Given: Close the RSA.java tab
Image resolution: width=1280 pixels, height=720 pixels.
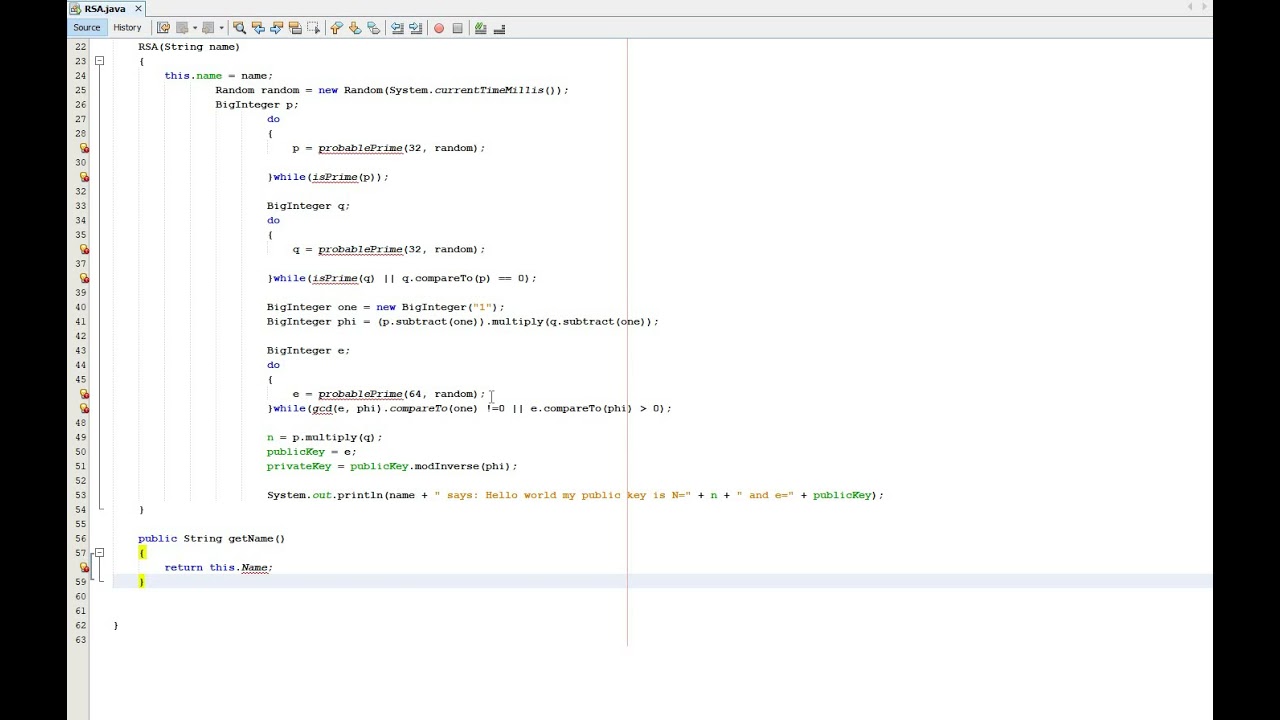Looking at the screenshot, I should (138, 8).
